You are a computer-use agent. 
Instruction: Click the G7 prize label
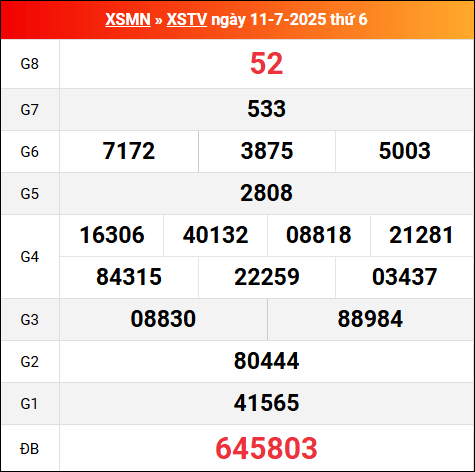tap(30, 110)
